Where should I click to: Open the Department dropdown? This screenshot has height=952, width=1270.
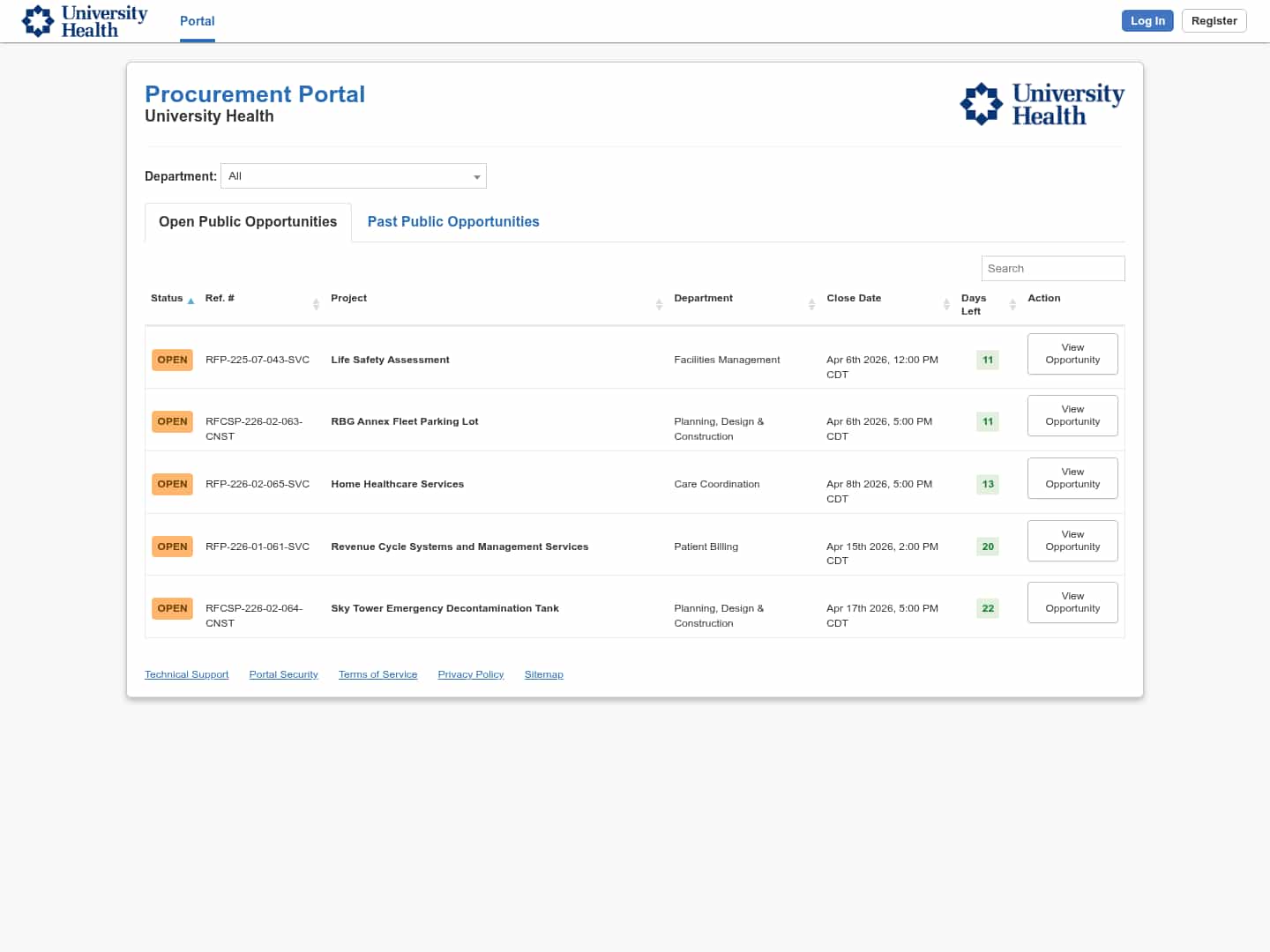click(x=354, y=176)
